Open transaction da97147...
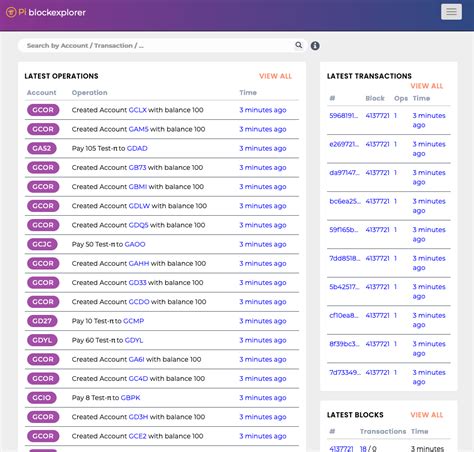Viewport: 474px width, 452px height. coord(344,173)
